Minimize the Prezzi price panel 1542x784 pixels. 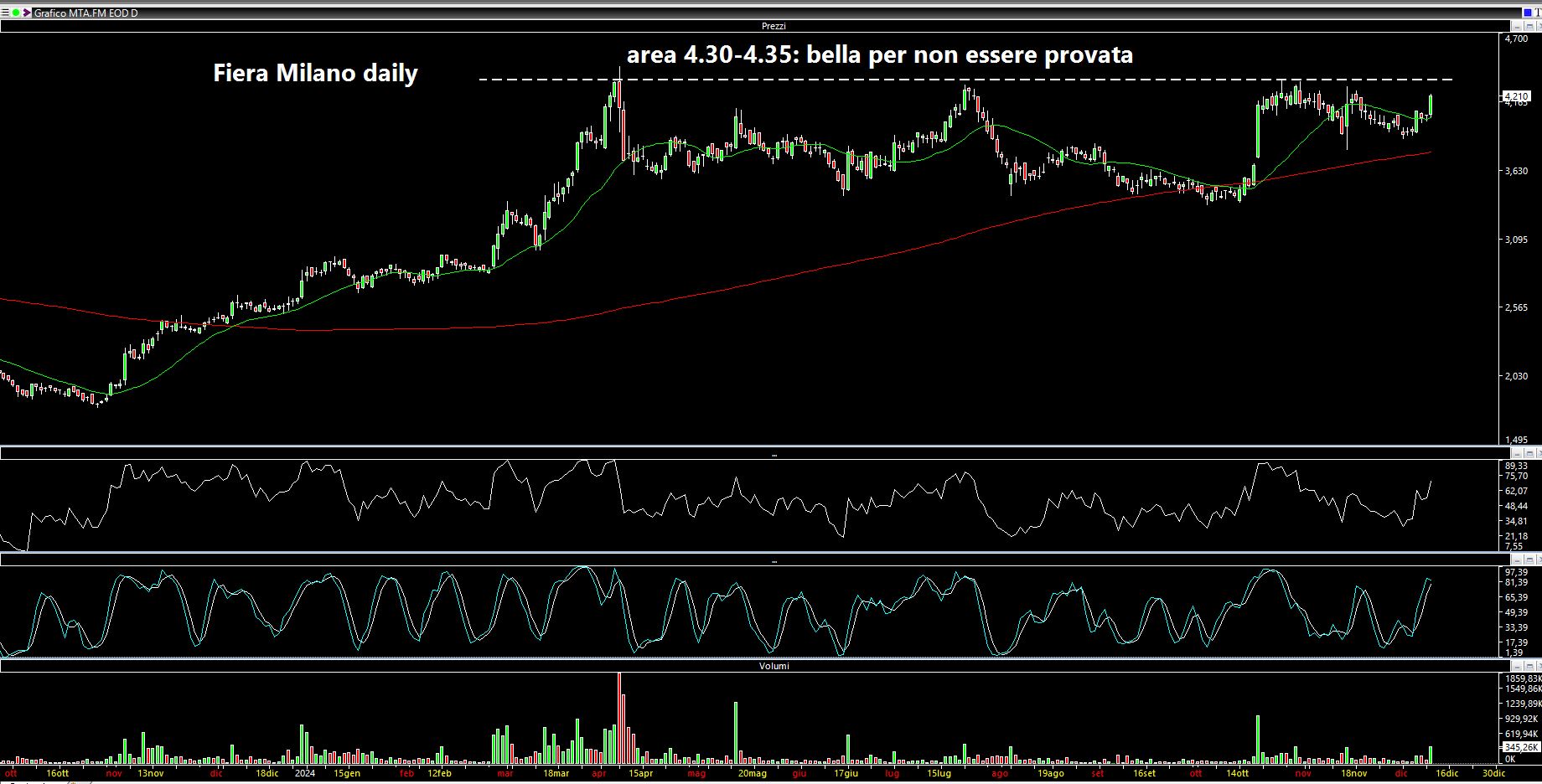[x=1517, y=27]
